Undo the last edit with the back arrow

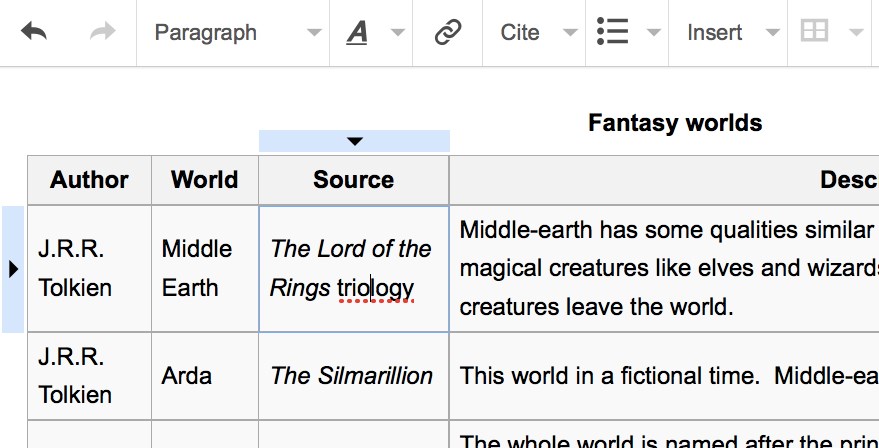click(34, 32)
